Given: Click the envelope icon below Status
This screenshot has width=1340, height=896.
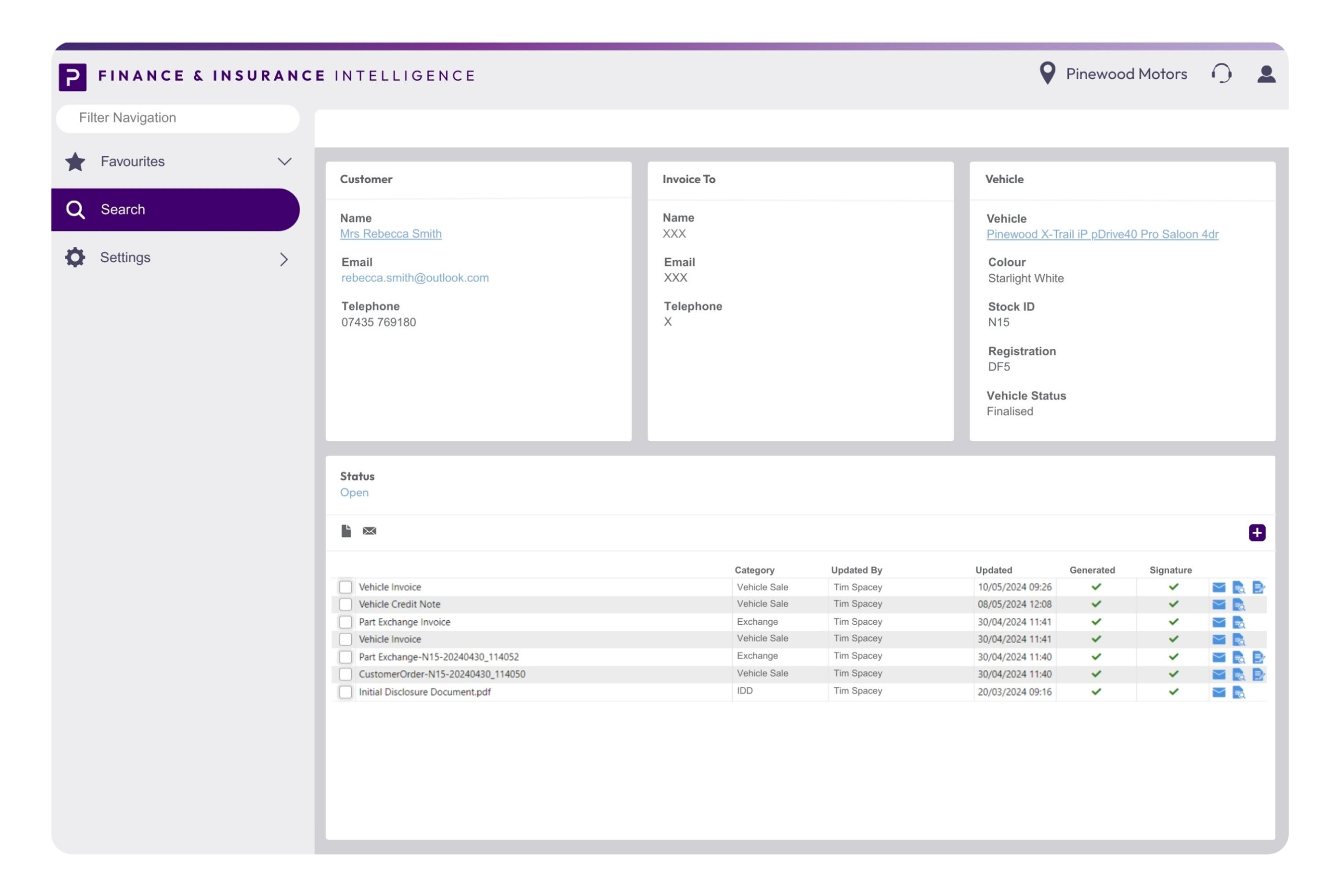Looking at the screenshot, I should [x=369, y=531].
